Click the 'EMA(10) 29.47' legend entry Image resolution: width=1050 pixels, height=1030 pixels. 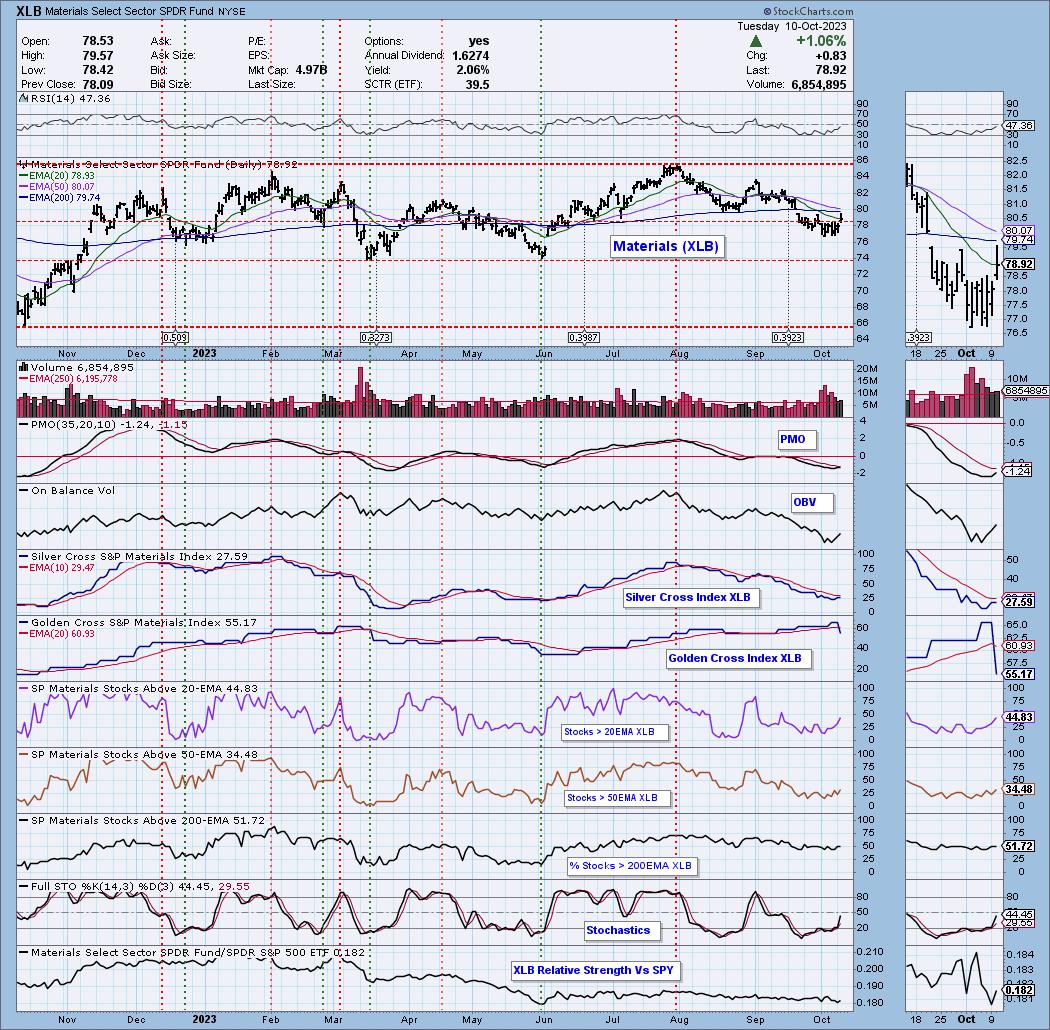tap(56, 567)
